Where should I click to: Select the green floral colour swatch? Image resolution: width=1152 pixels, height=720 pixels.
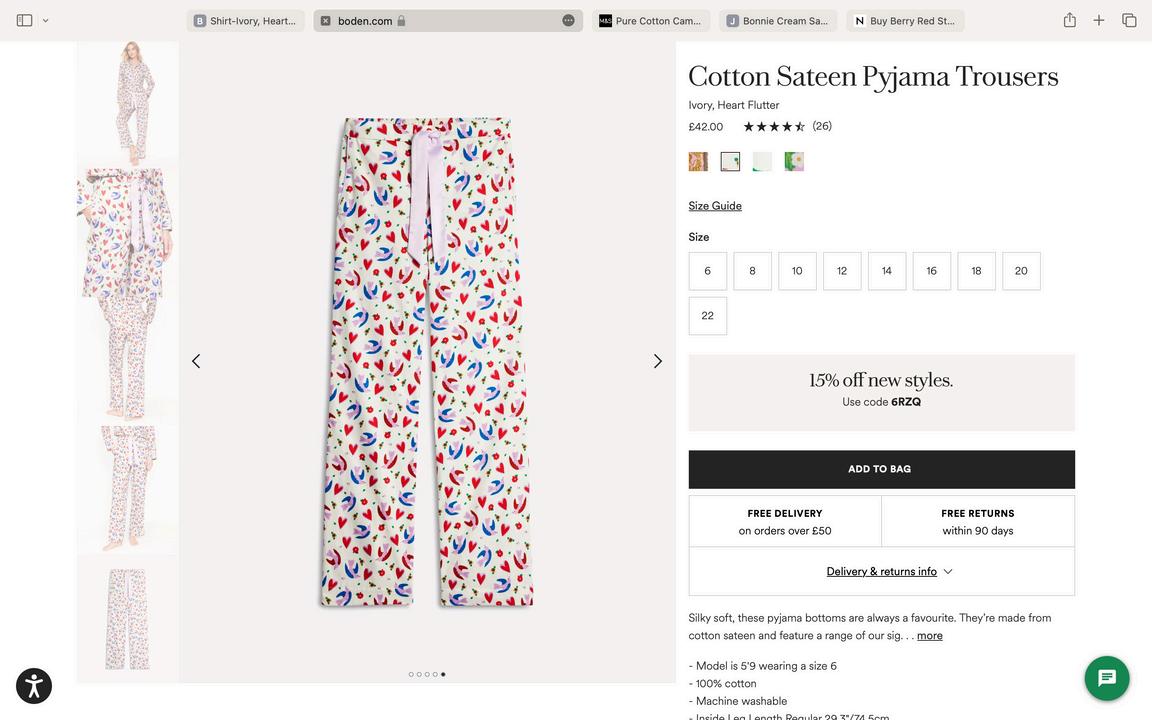pyautogui.click(x=794, y=161)
